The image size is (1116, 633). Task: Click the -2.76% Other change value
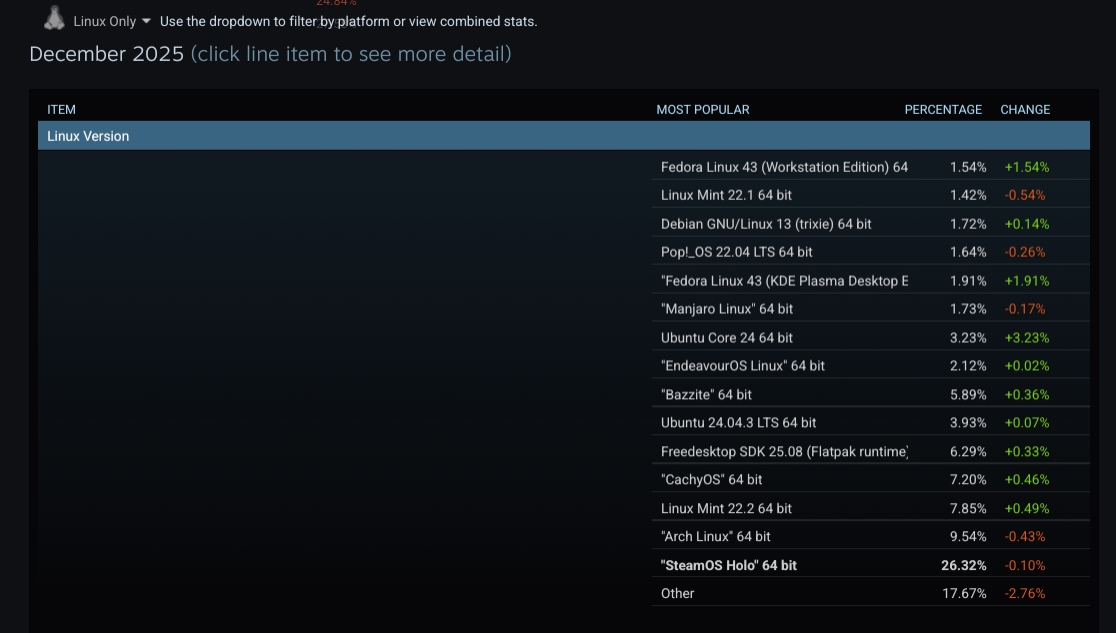(1025, 593)
